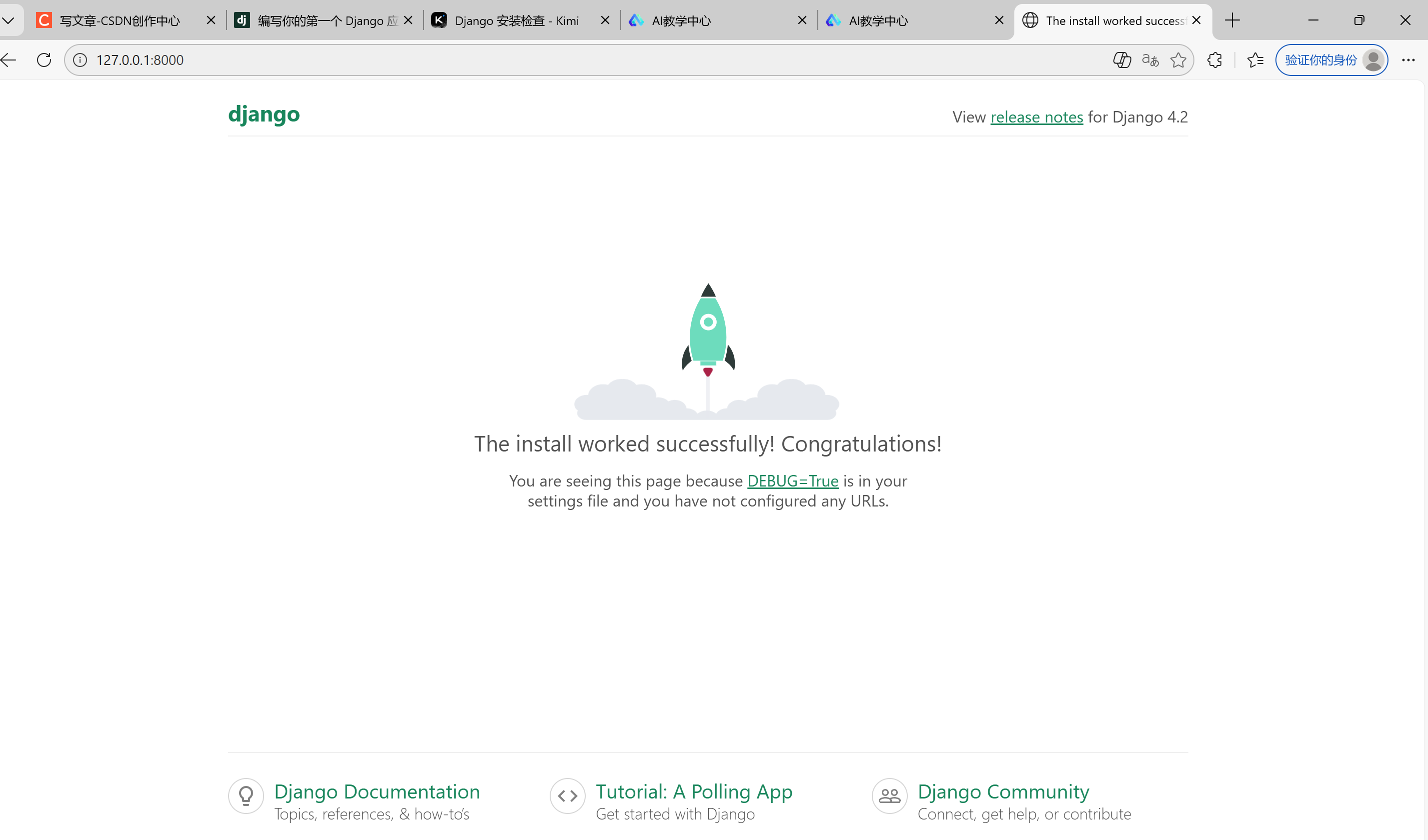Open a new tab with plus button
Screen dimensions: 1428x840
coord(1232,21)
